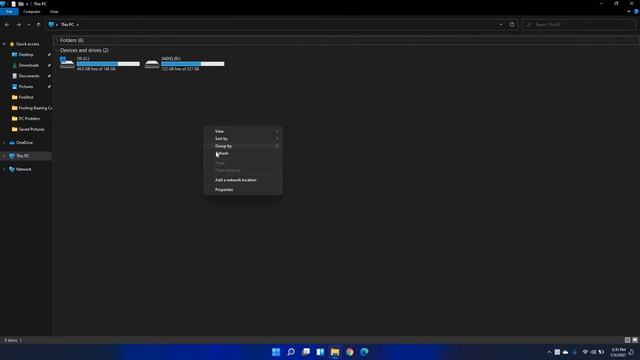
Task: Expand the This PC tree node
Action: click(x=4, y=156)
